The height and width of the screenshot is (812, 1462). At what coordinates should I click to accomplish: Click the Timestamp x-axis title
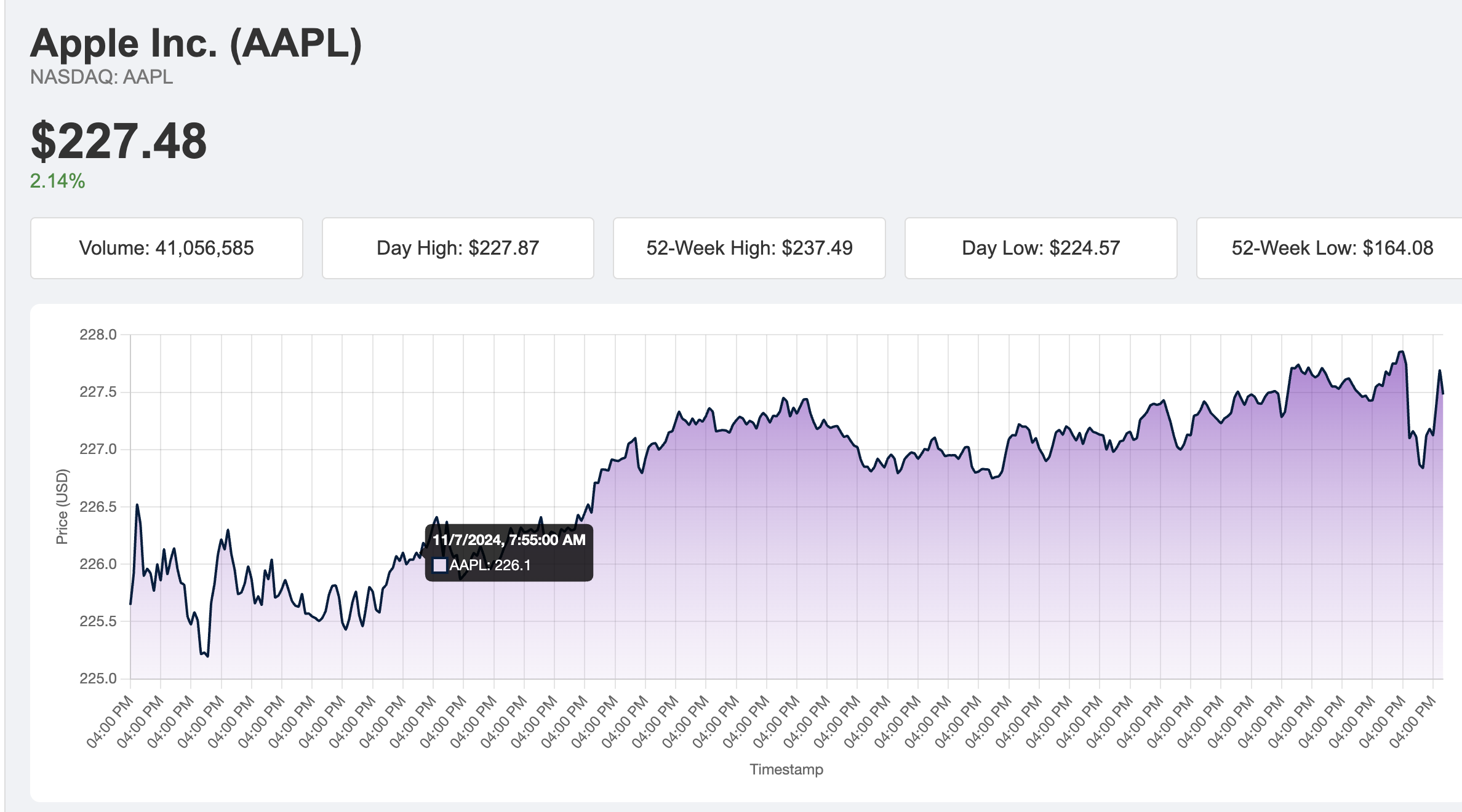point(786,769)
